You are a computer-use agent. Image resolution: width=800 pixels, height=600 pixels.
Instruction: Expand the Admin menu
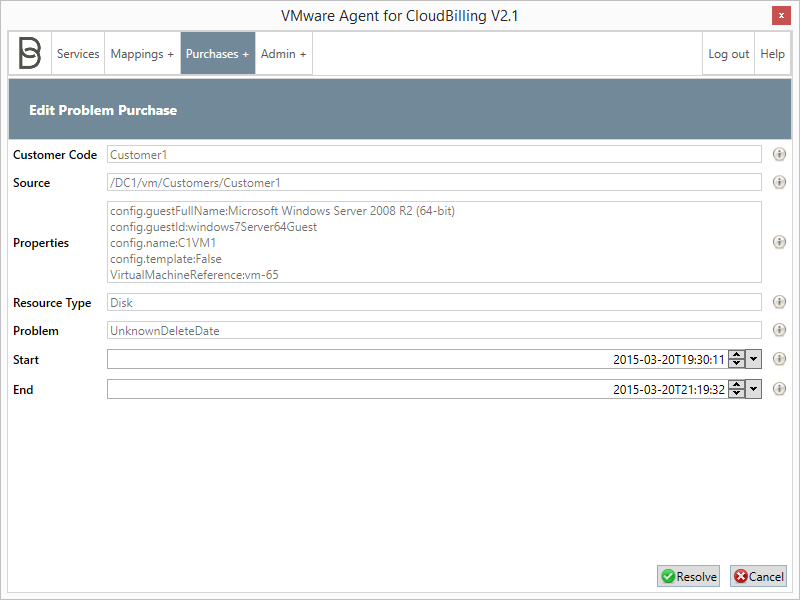282,53
